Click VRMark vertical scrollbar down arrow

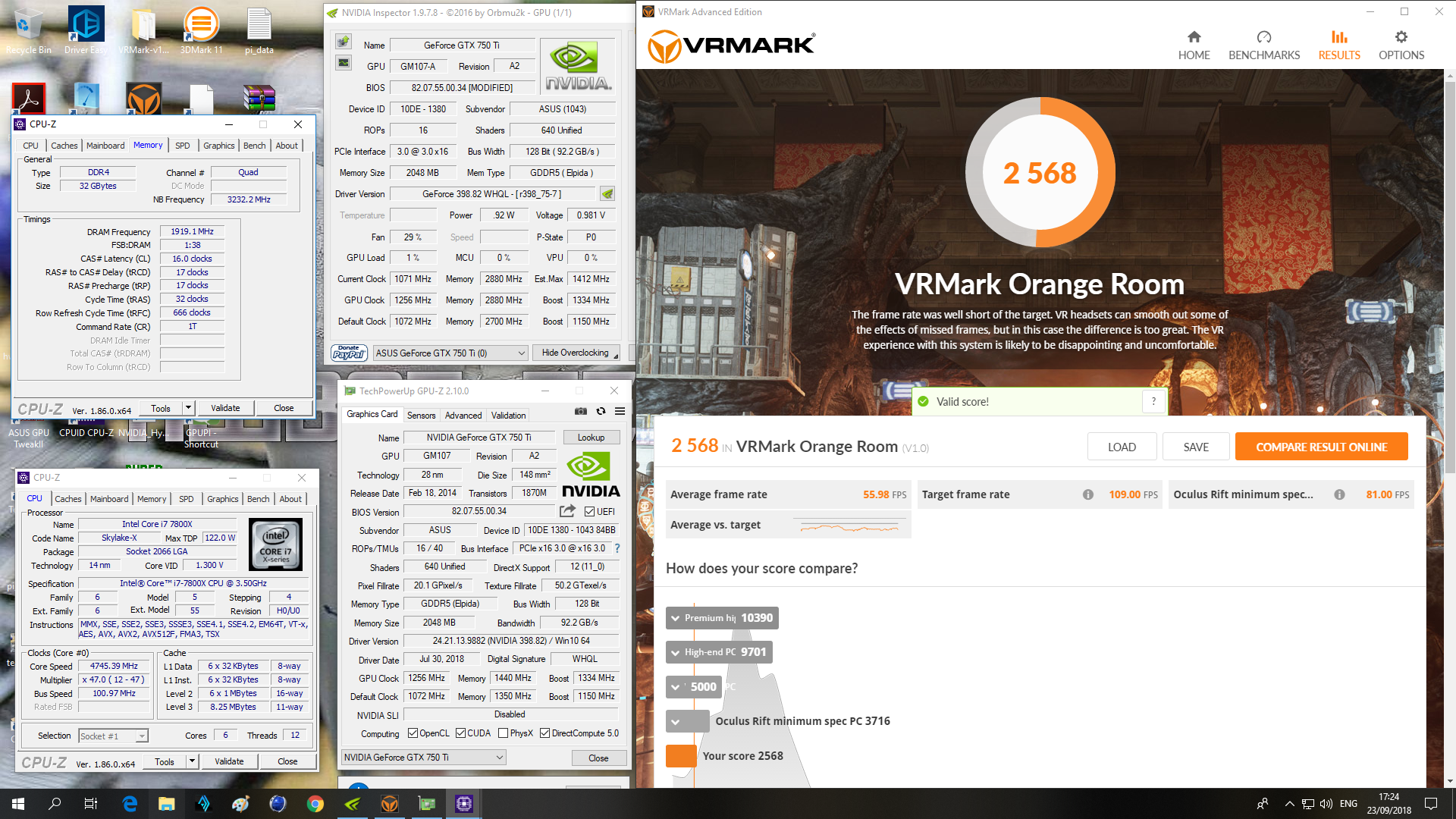[x=1450, y=782]
